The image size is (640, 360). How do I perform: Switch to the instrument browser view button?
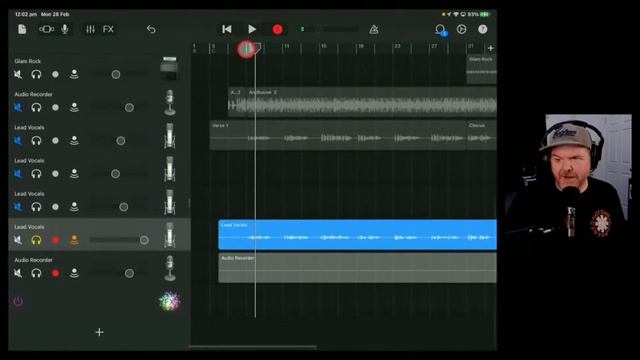pos(46,29)
